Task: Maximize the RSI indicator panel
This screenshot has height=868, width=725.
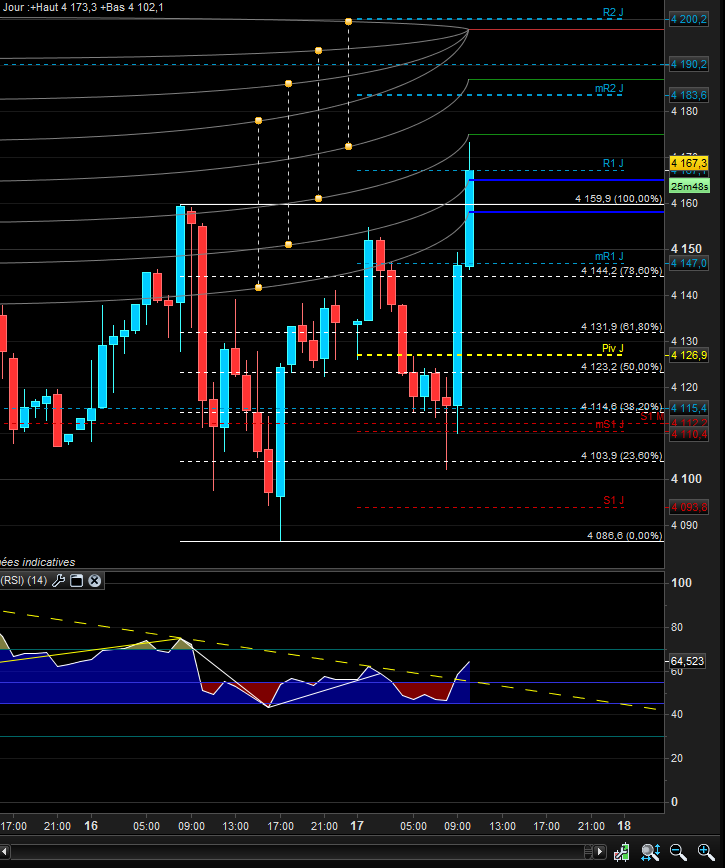Action: click(76, 580)
